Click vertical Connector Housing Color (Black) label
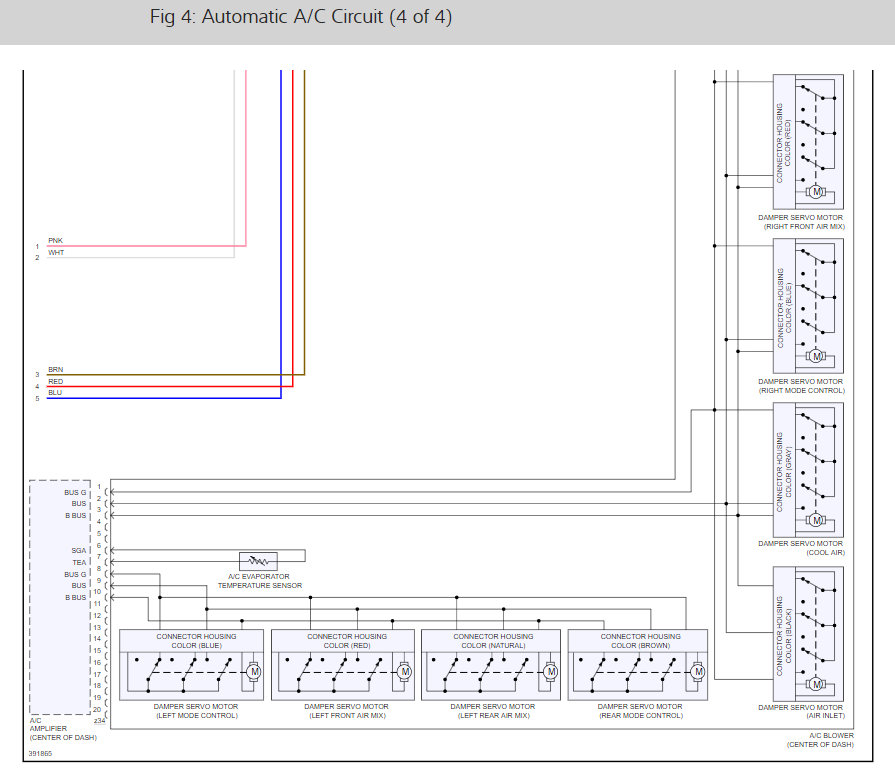Screen dimensions: 895x781 tap(784, 636)
